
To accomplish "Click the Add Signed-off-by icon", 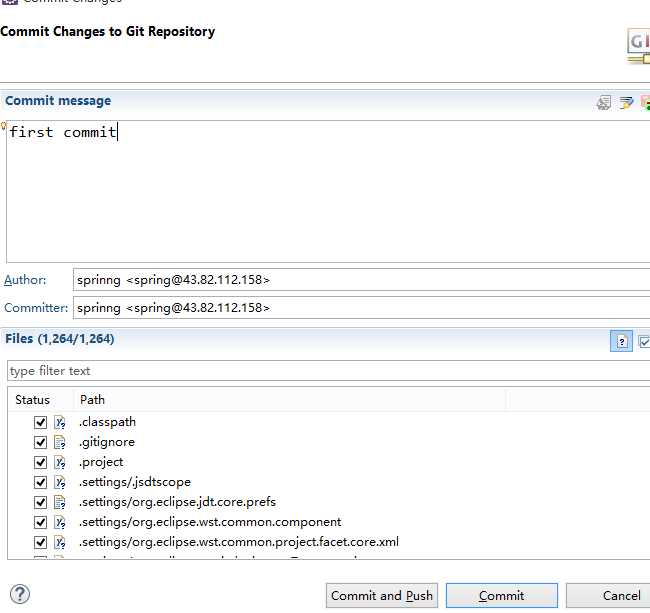I will (x=626, y=102).
